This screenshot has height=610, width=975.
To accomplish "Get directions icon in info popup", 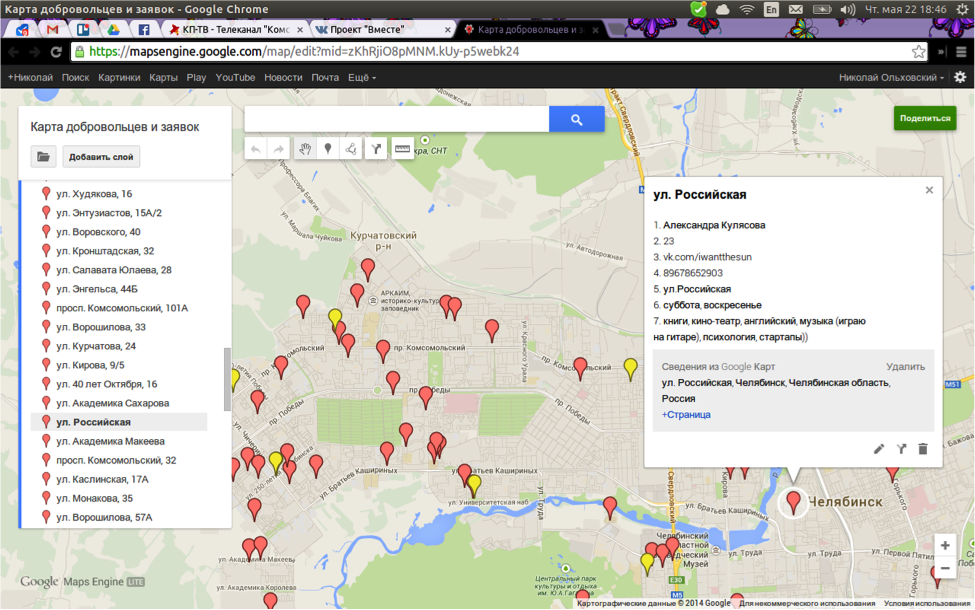I will point(901,449).
